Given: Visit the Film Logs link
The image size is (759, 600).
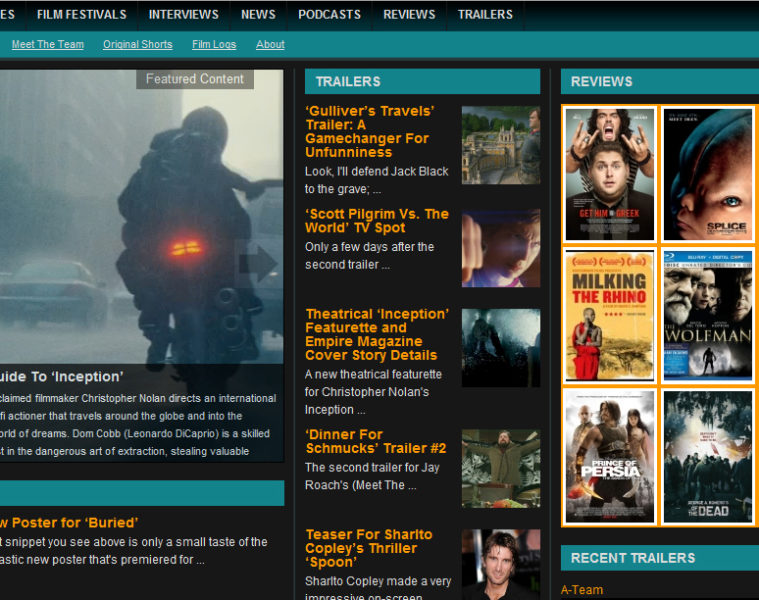Looking at the screenshot, I should pyautogui.click(x=214, y=44).
